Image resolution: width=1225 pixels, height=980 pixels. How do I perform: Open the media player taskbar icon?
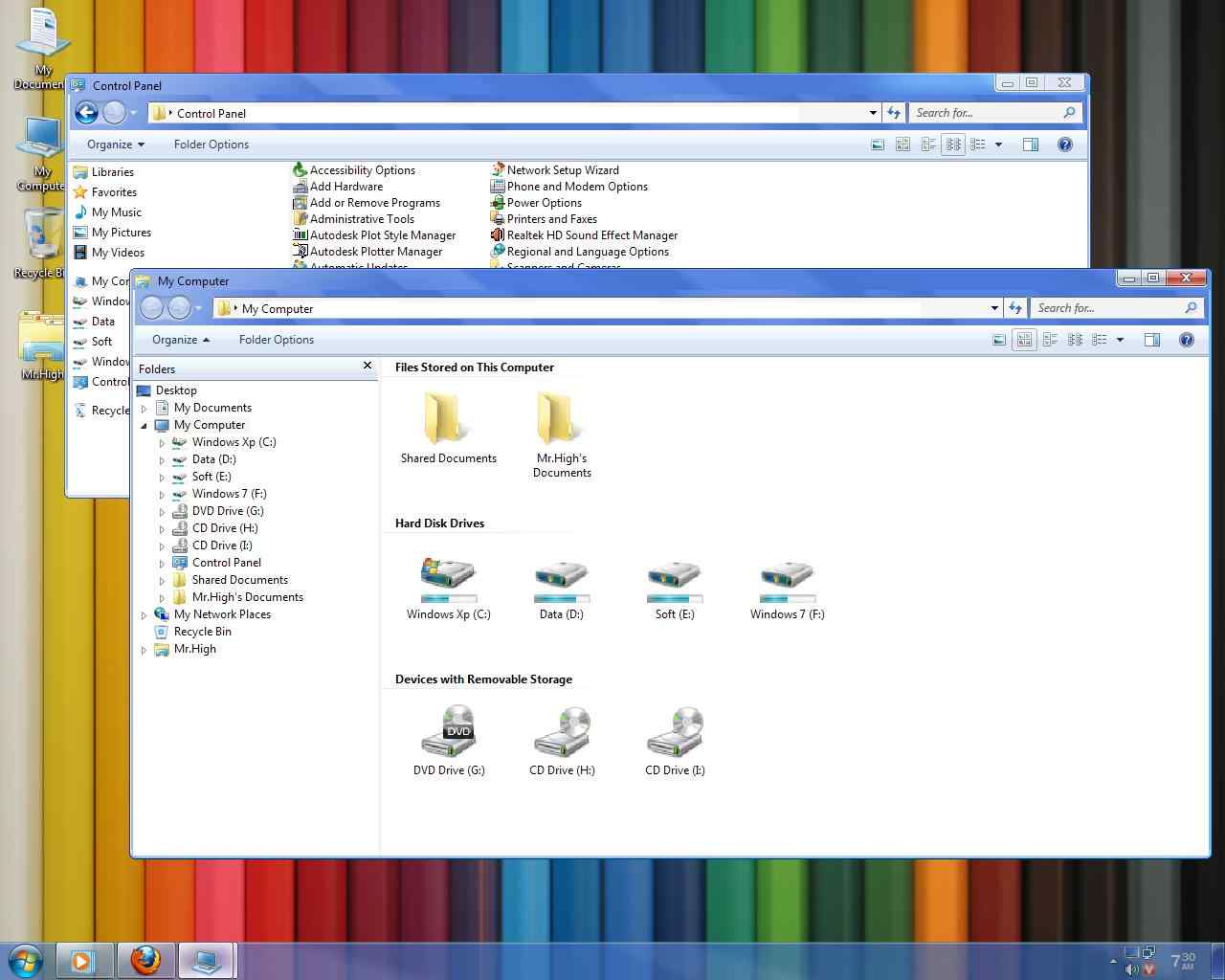click(83, 960)
